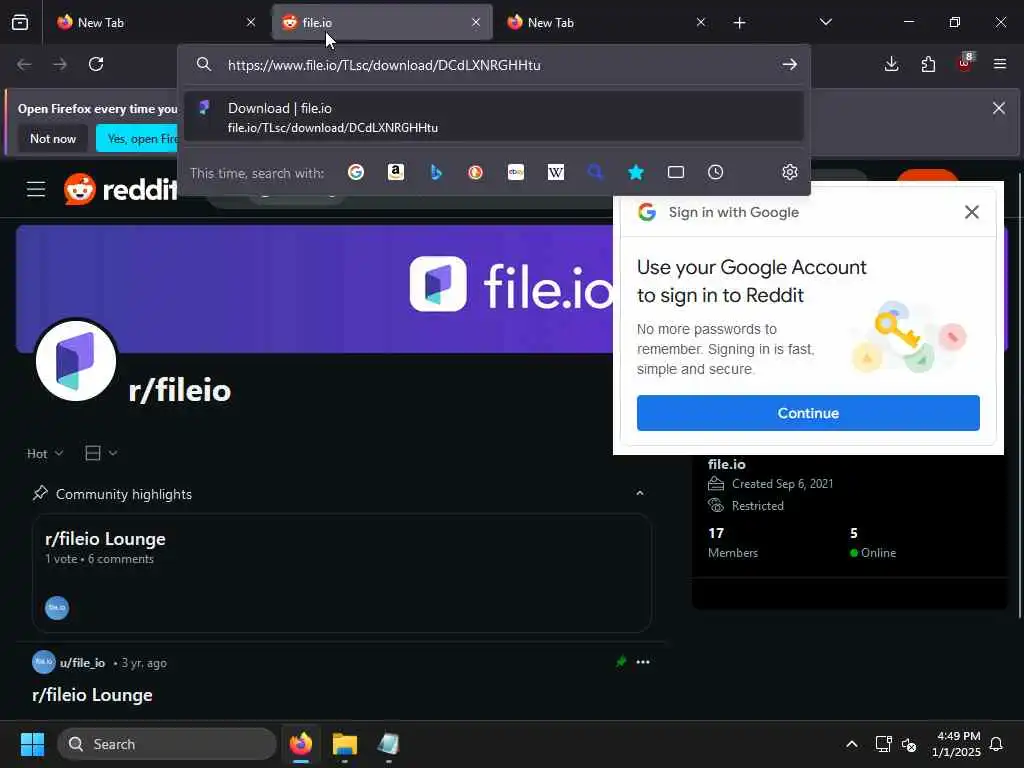This screenshot has width=1024, height=768.
Task: Search history via clock icon
Action: click(716, 172)
